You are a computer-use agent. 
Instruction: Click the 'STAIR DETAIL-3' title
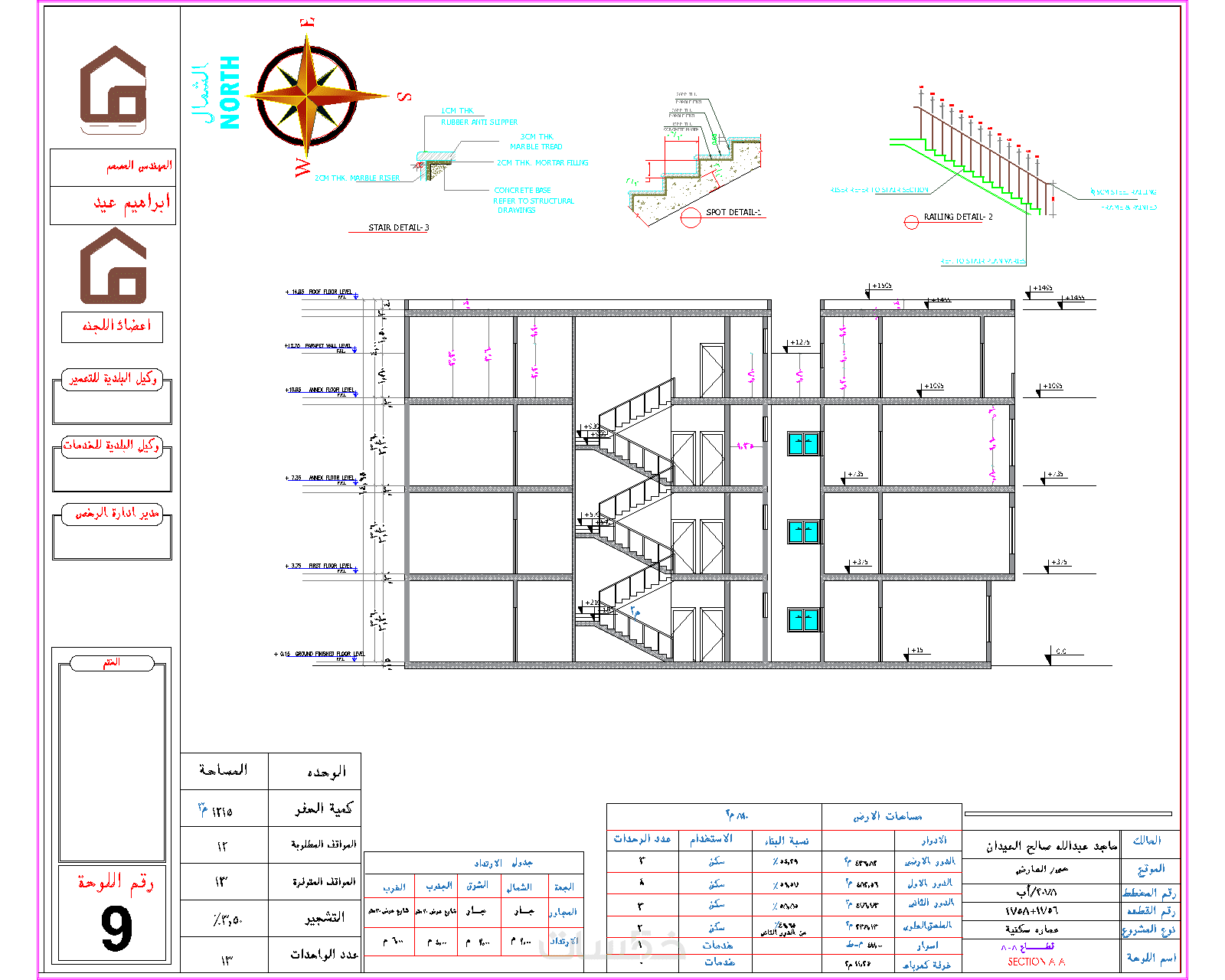[399, 227]
